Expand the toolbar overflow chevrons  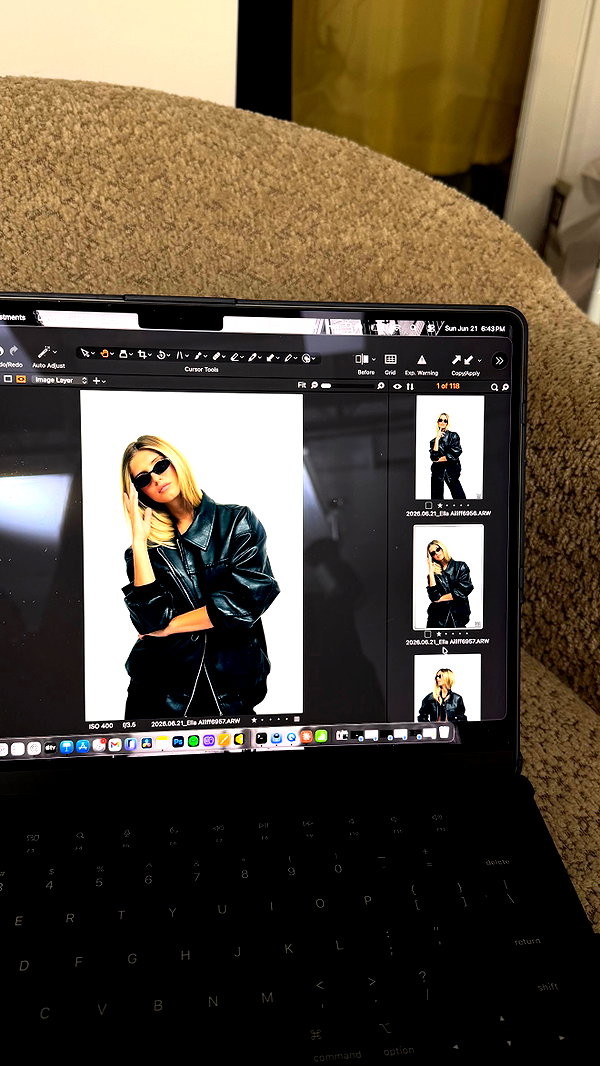(500, 360)
